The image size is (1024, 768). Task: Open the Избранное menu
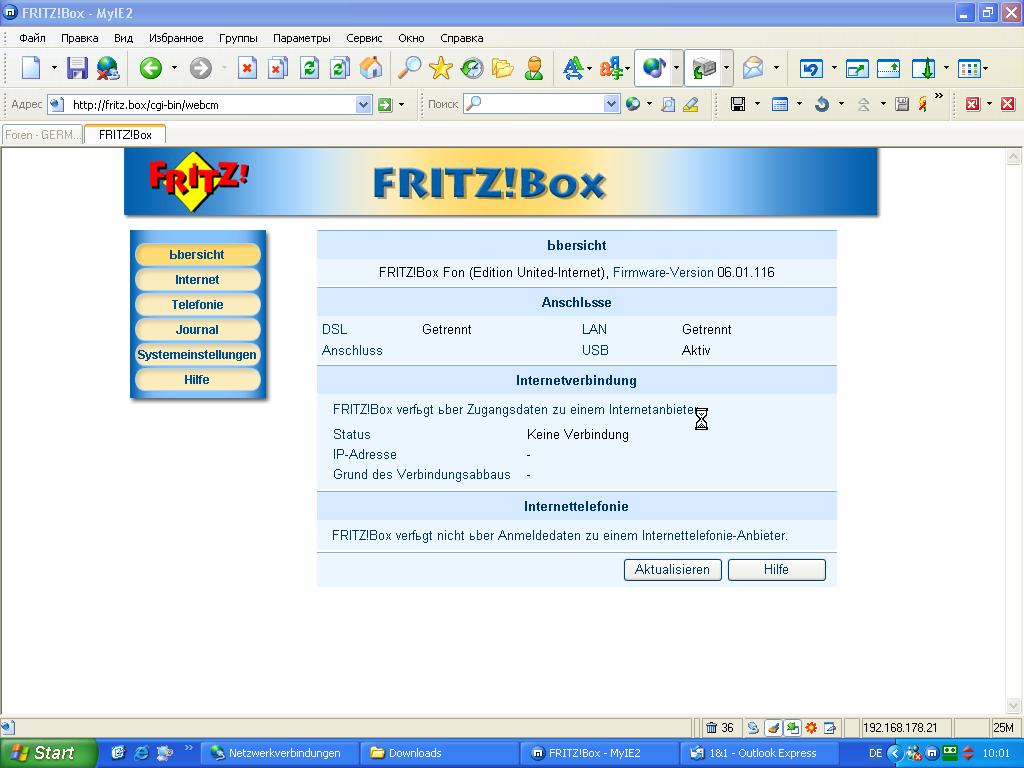176,38
